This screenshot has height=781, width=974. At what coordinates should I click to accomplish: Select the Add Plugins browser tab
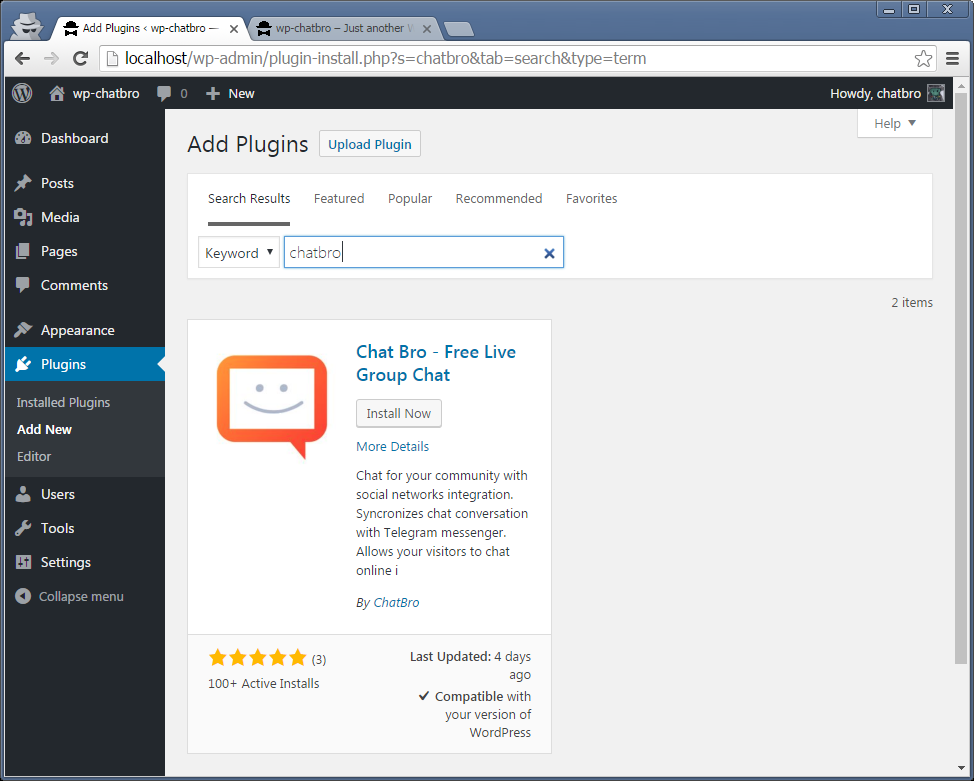[149, 29]
